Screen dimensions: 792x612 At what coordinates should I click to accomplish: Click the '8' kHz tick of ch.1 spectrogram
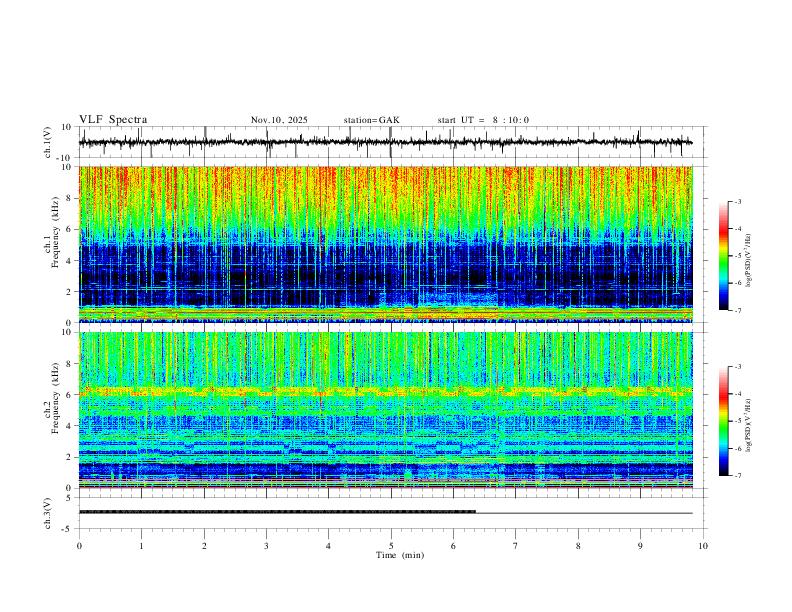69,198
